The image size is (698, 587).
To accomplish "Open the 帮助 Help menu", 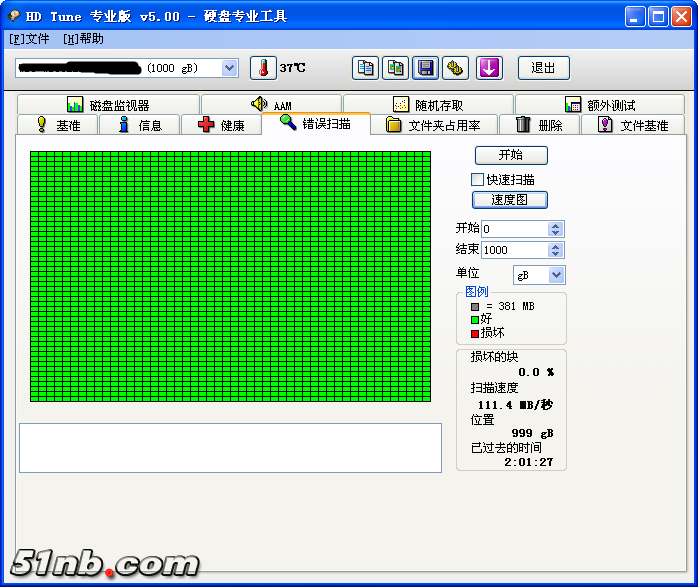I will tap(83, 39).
